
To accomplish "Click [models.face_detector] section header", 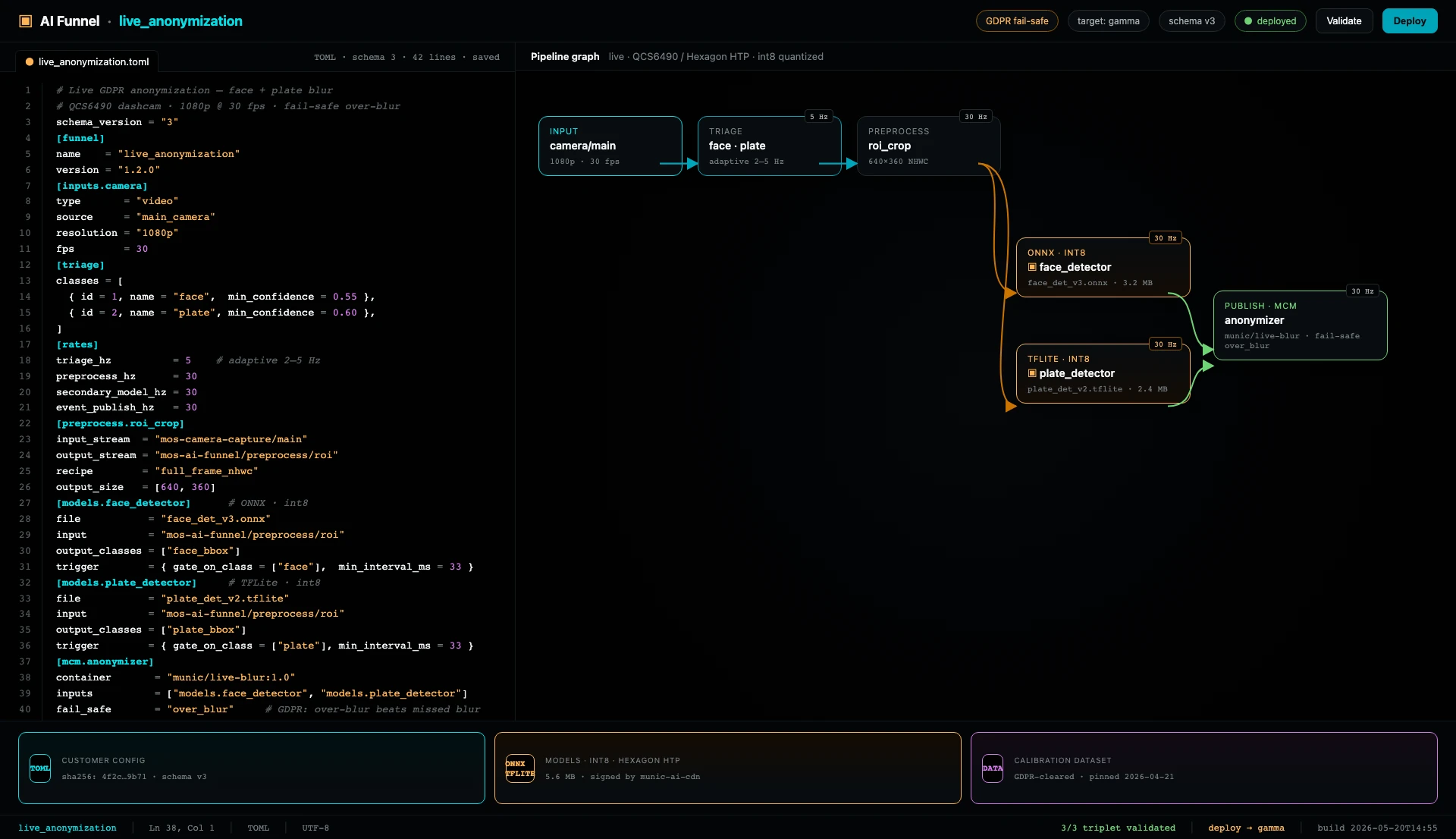I will (x=123, y=503).
